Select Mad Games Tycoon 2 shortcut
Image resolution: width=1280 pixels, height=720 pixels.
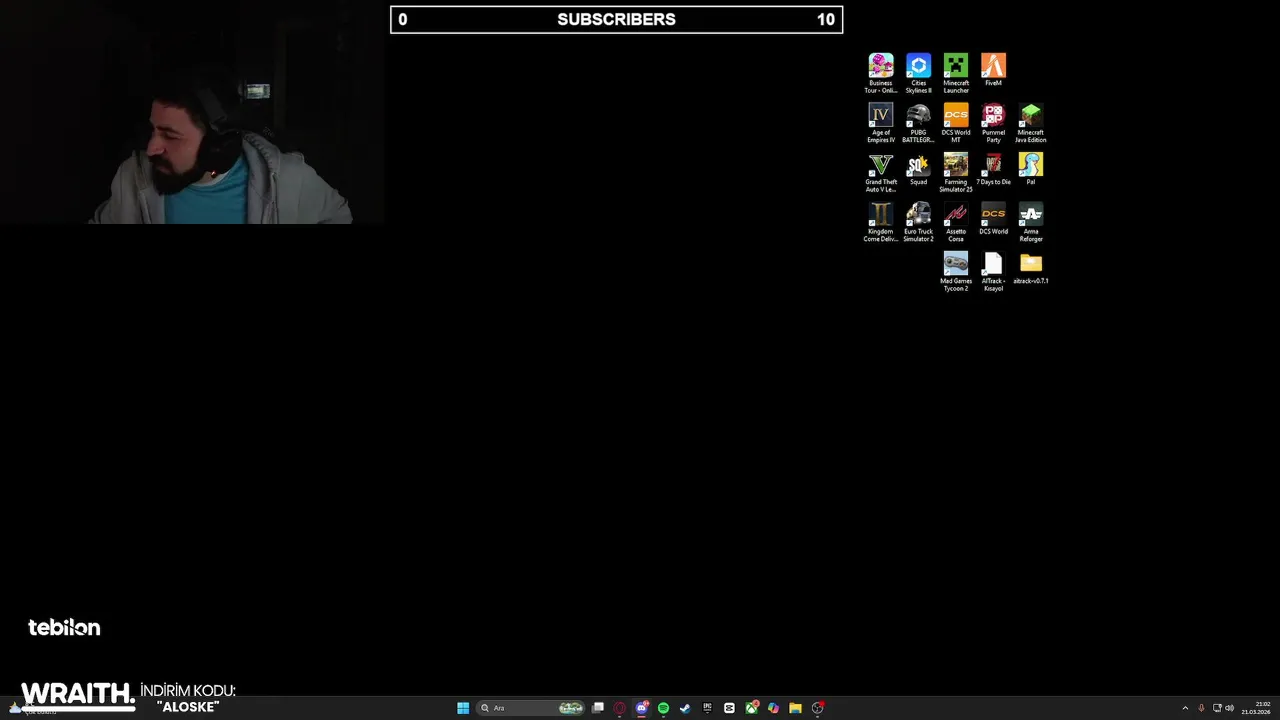point(956,271)
